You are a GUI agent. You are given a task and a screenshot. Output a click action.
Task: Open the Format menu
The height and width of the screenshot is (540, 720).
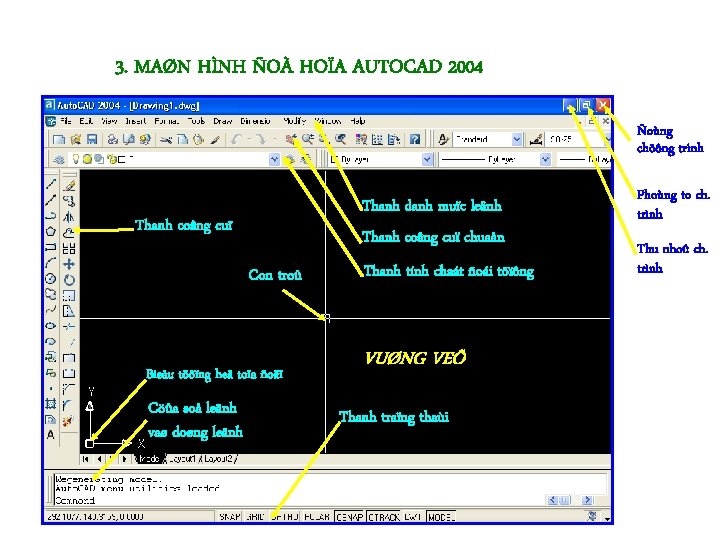[x=166, y=121]
